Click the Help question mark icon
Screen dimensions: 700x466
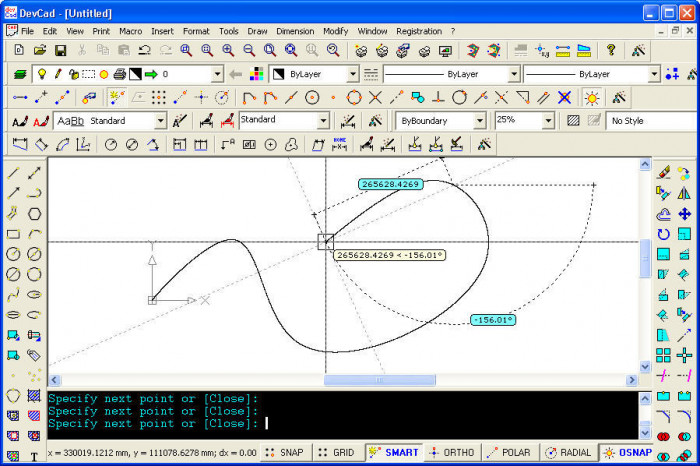click(612, 50)
